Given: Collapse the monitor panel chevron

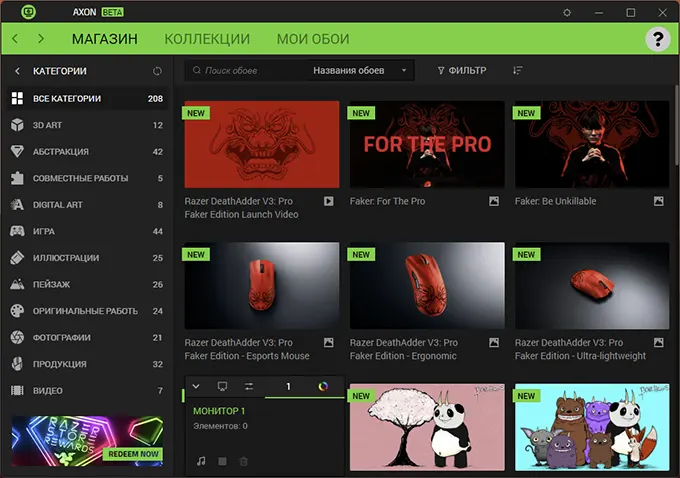Looking at the screenshot, I should (x=196, y=386).
